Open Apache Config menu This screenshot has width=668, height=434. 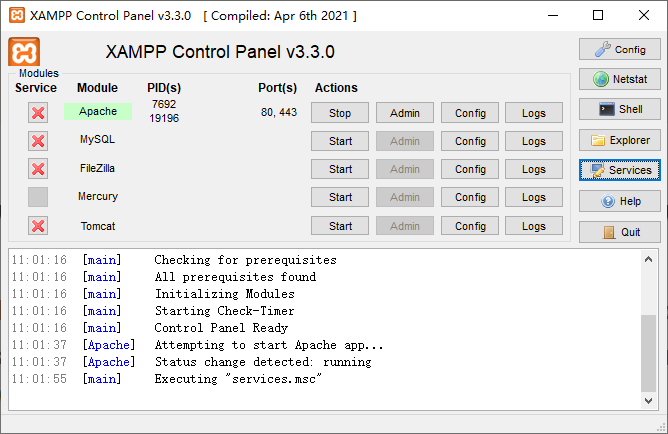(470, 113)
